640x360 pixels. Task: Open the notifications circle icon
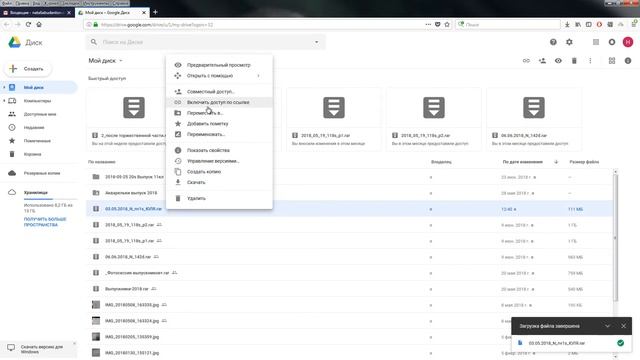pyautogui.click(x=612, y=42)
